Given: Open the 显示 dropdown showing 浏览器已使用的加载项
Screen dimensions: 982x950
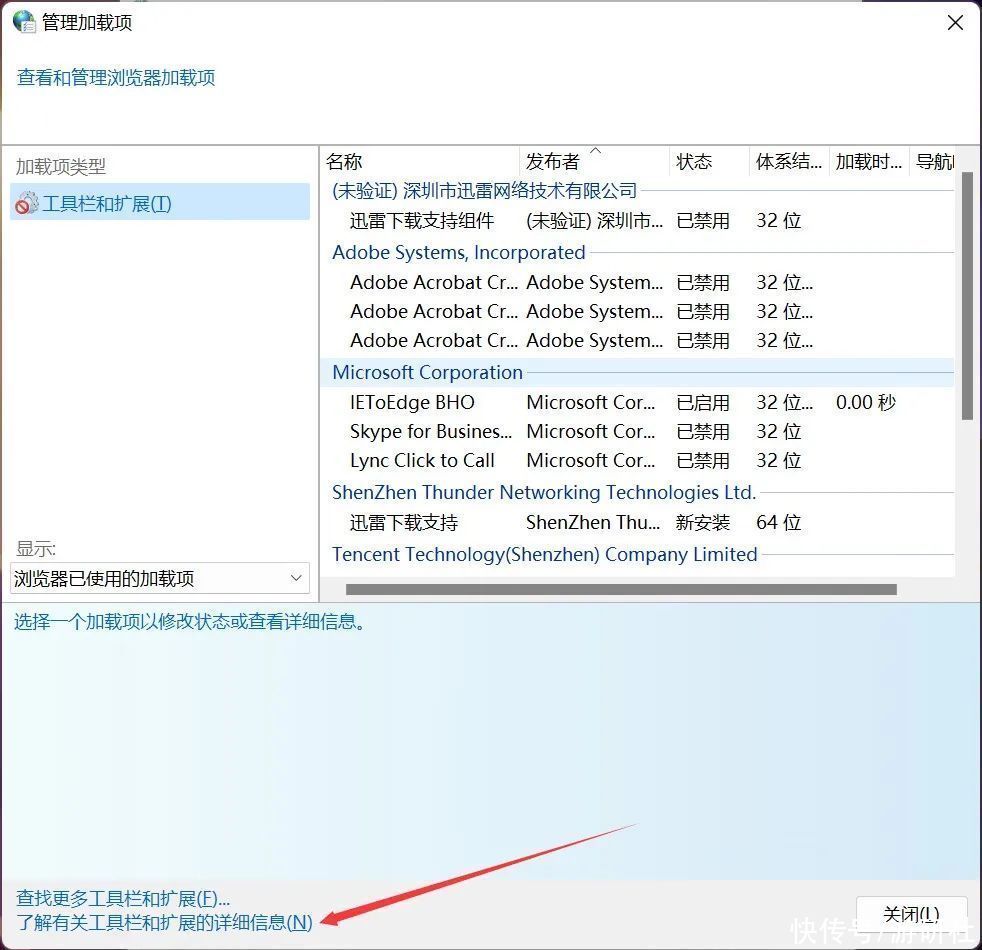Looking at the screenshot, I should (160, 577).
